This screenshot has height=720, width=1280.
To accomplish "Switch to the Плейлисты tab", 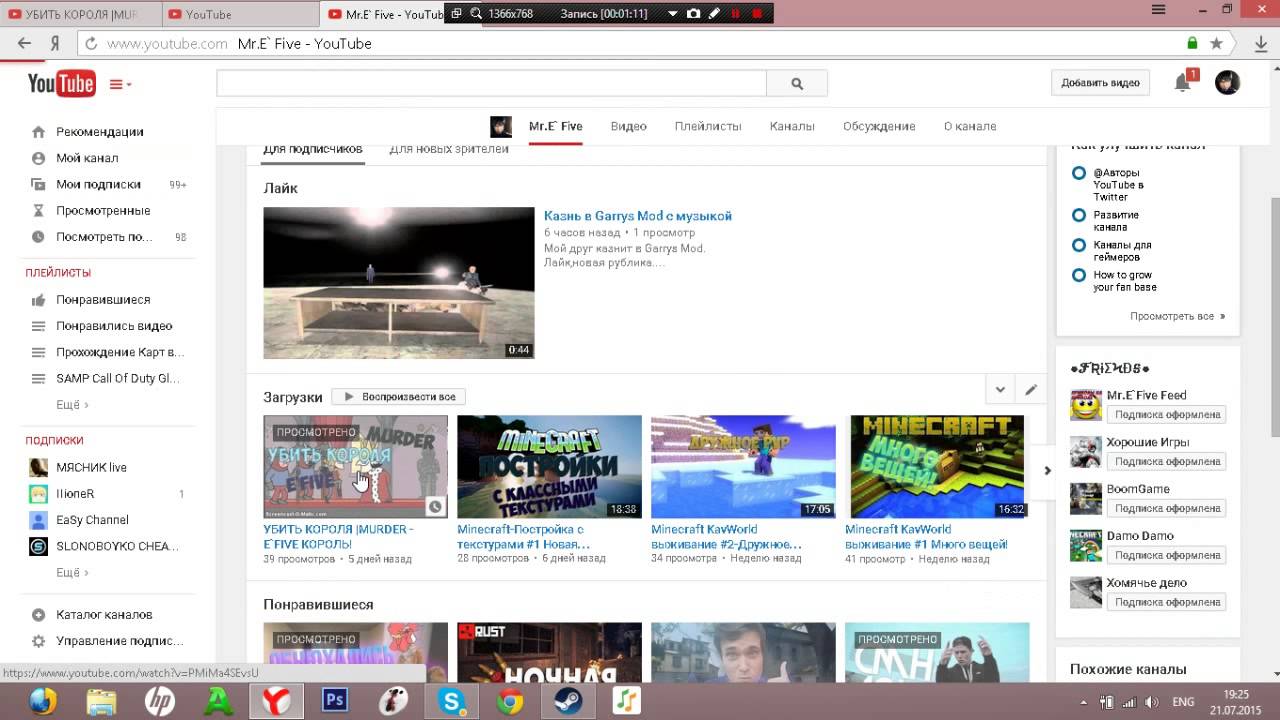I will click(708, 126).
